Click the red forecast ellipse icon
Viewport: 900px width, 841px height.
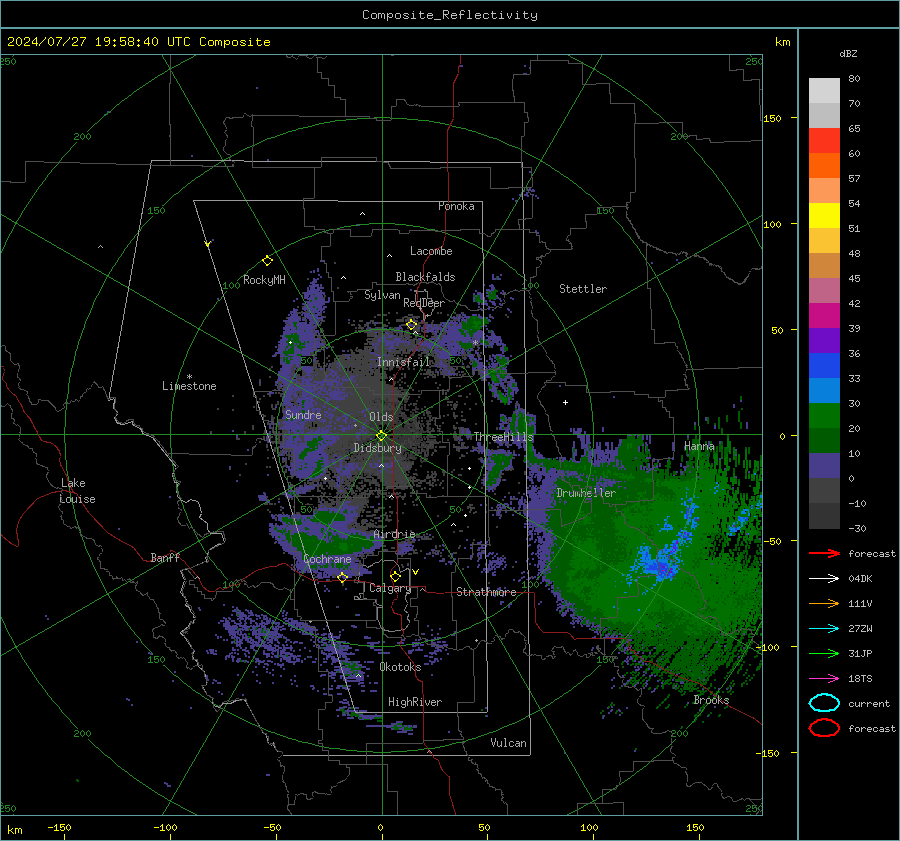824,728
